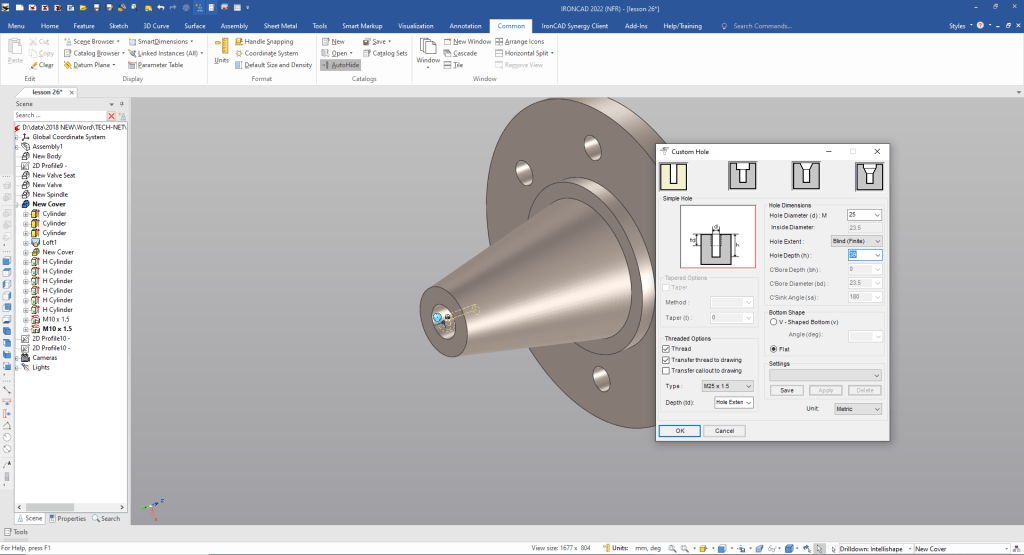Click Save in the Settings section
Image resolution: width=1024 pixels, height=555 pixels.
coord(787,390)
